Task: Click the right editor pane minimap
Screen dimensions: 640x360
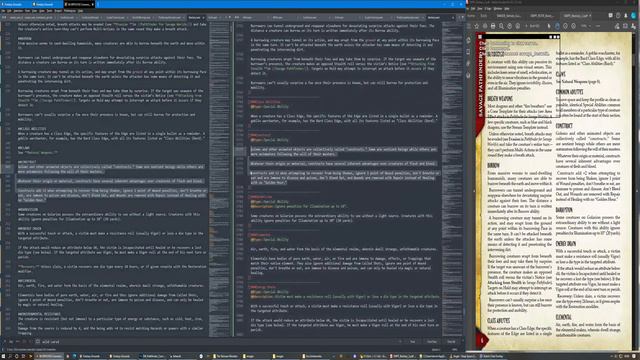Action: coord(452,179)
